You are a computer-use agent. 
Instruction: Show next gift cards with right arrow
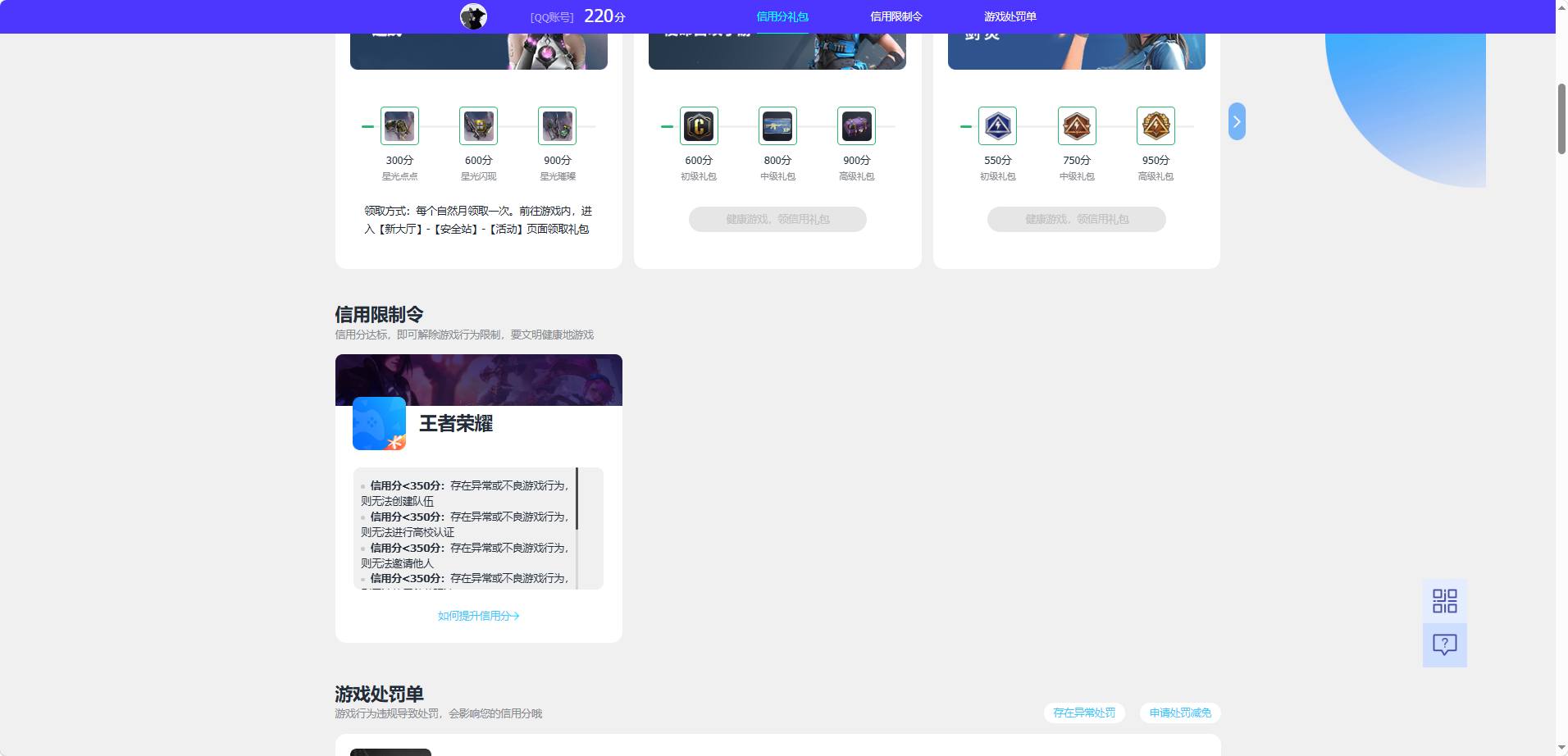pos(1237,121)
